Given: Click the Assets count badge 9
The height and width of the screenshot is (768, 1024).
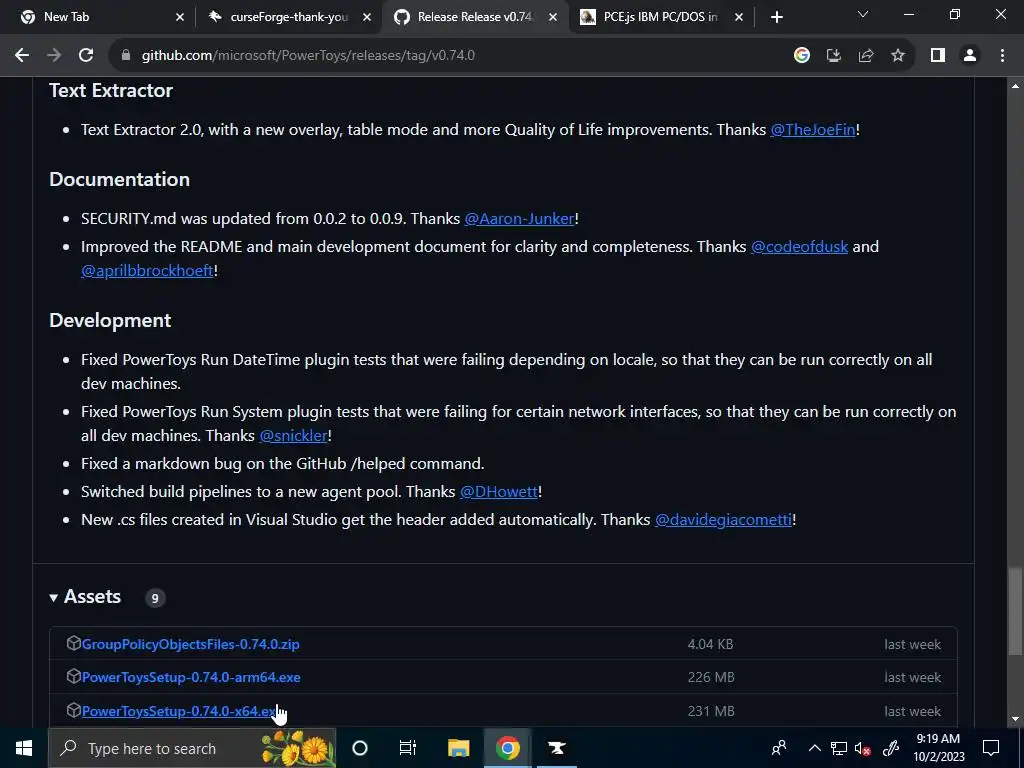Looking at the screenshot, I should click(x=155, y=598).
